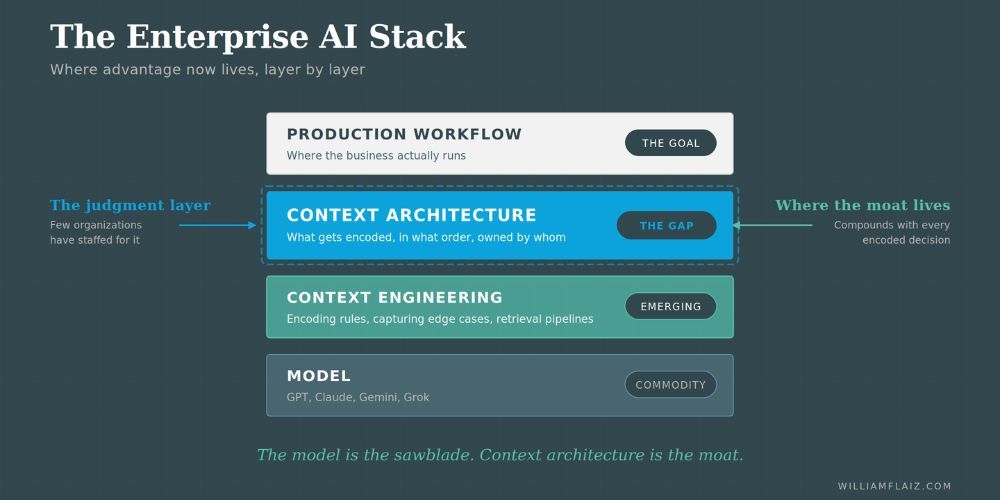Image resolution: width=1000 pixels, height=500 pixels.
Task: Click the left arrow pointing at Context Architecture
Action: [x=218, y=225]
